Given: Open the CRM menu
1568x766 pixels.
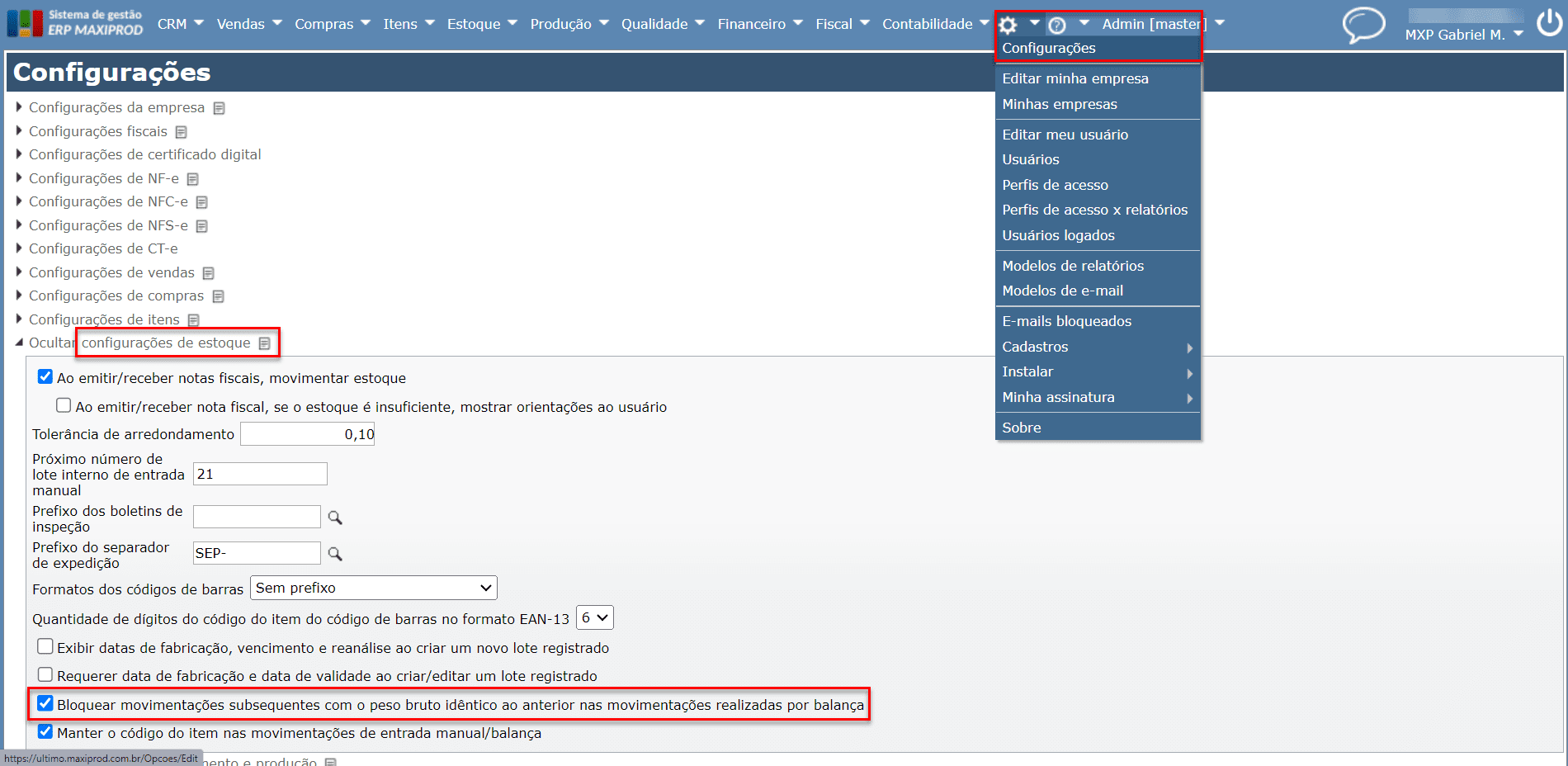Looking at the screenshot, I should click(x=180, y=24).
